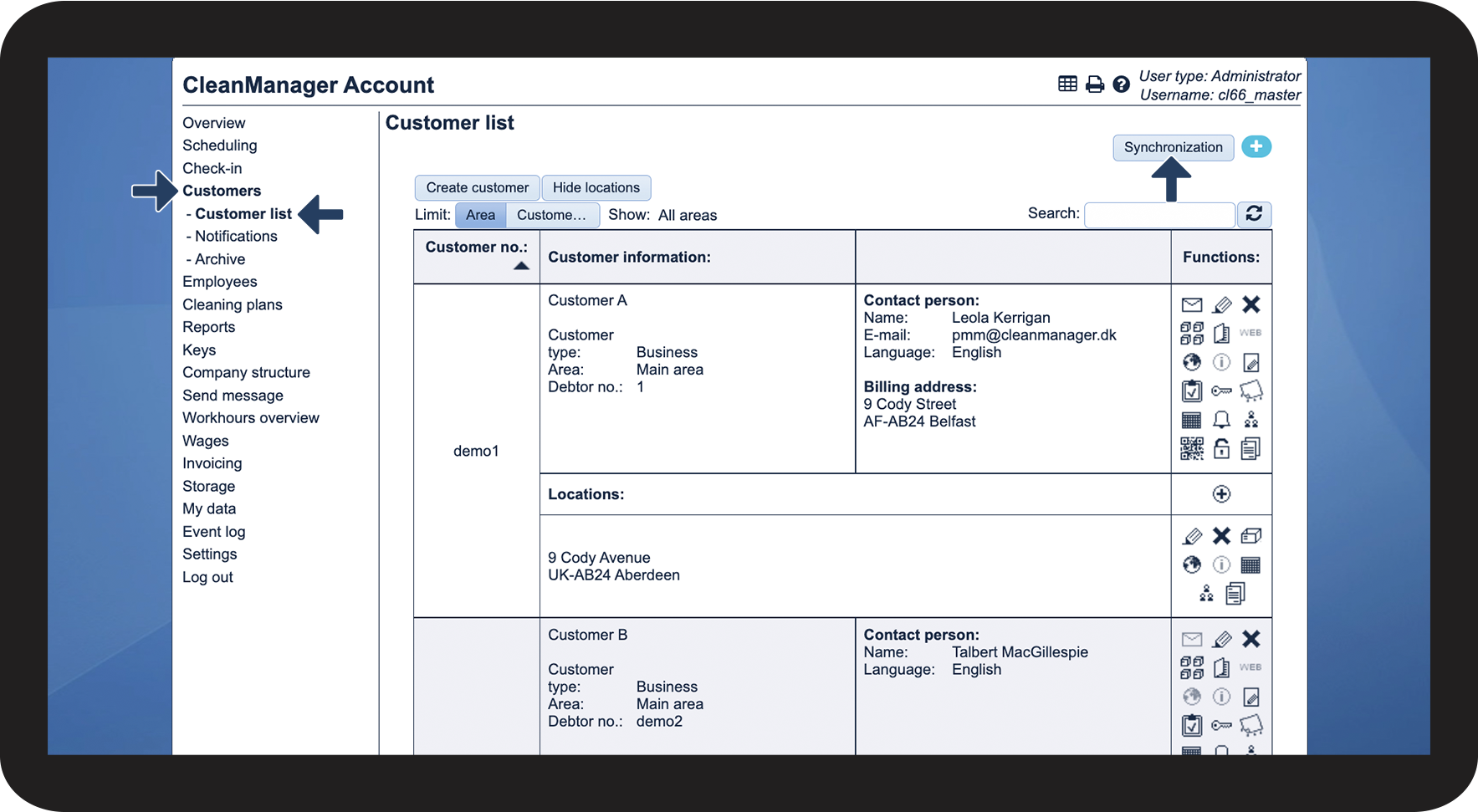The height and width of the screenshot is (812, 1478).
Task: Click the Create customer button
Action: [477, 187]
